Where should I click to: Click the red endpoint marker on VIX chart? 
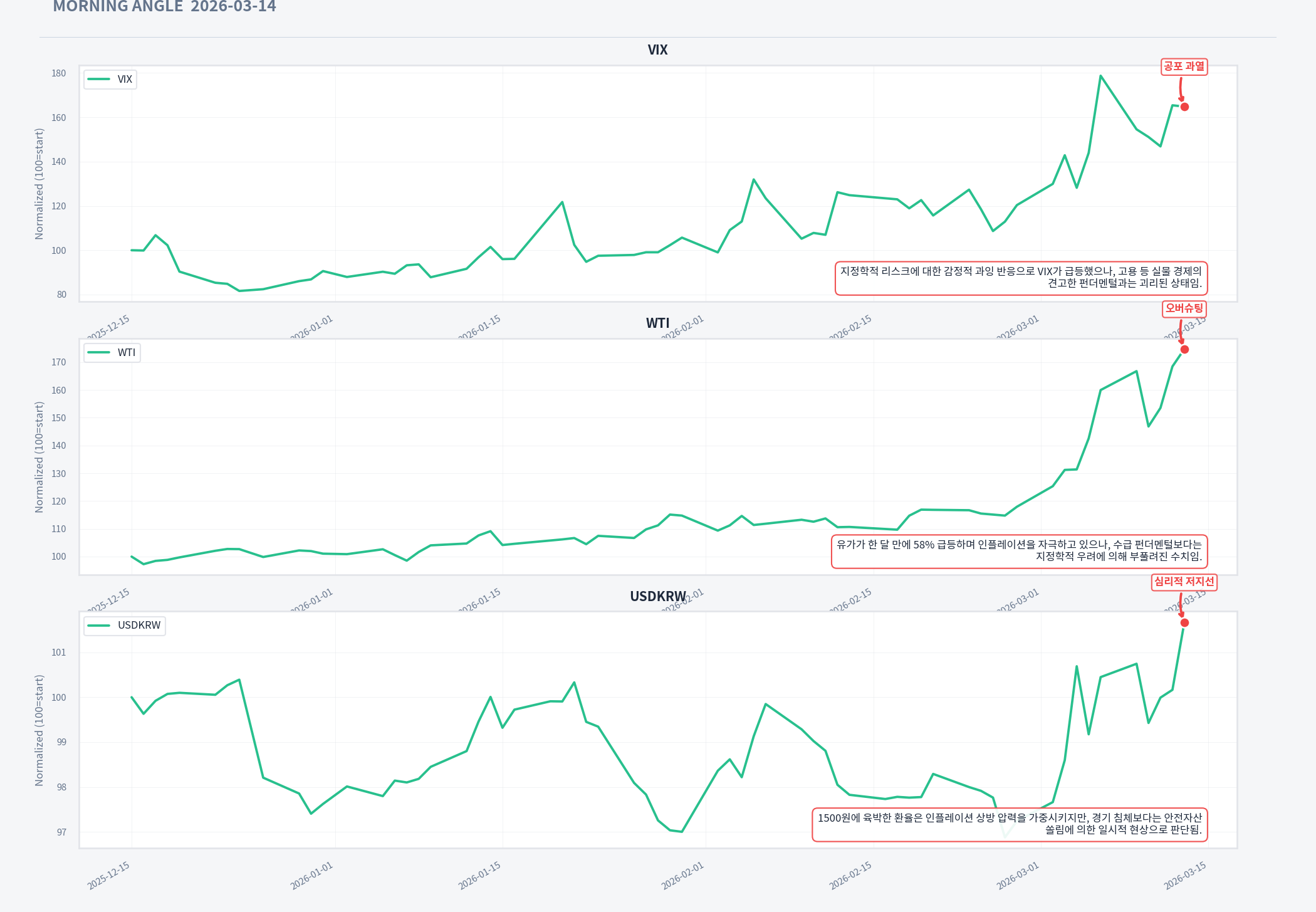click(x=1184, y=107)
